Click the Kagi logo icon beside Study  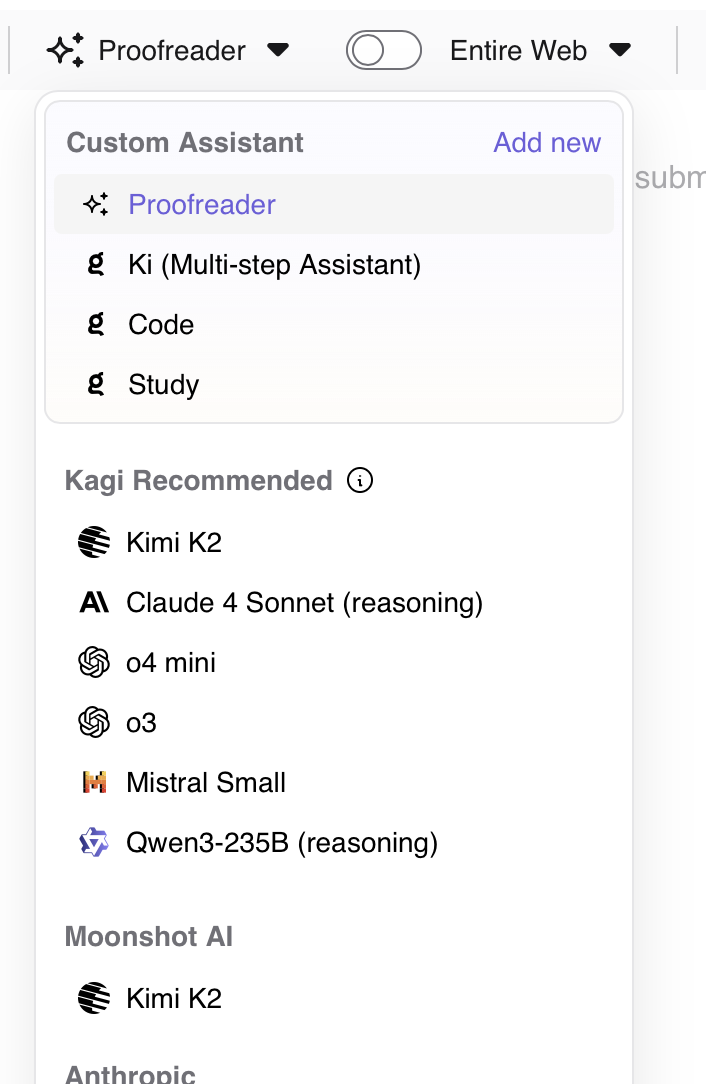point(96,384)
